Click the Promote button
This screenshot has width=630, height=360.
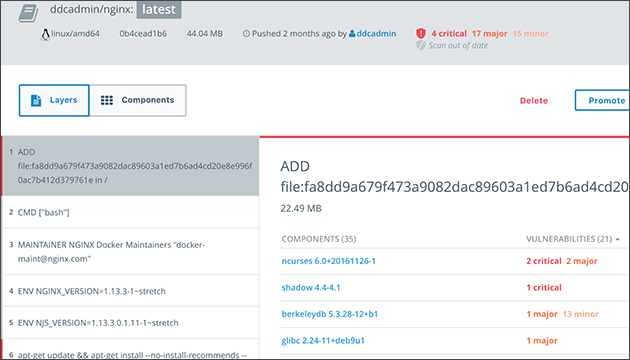click(602, 100)
